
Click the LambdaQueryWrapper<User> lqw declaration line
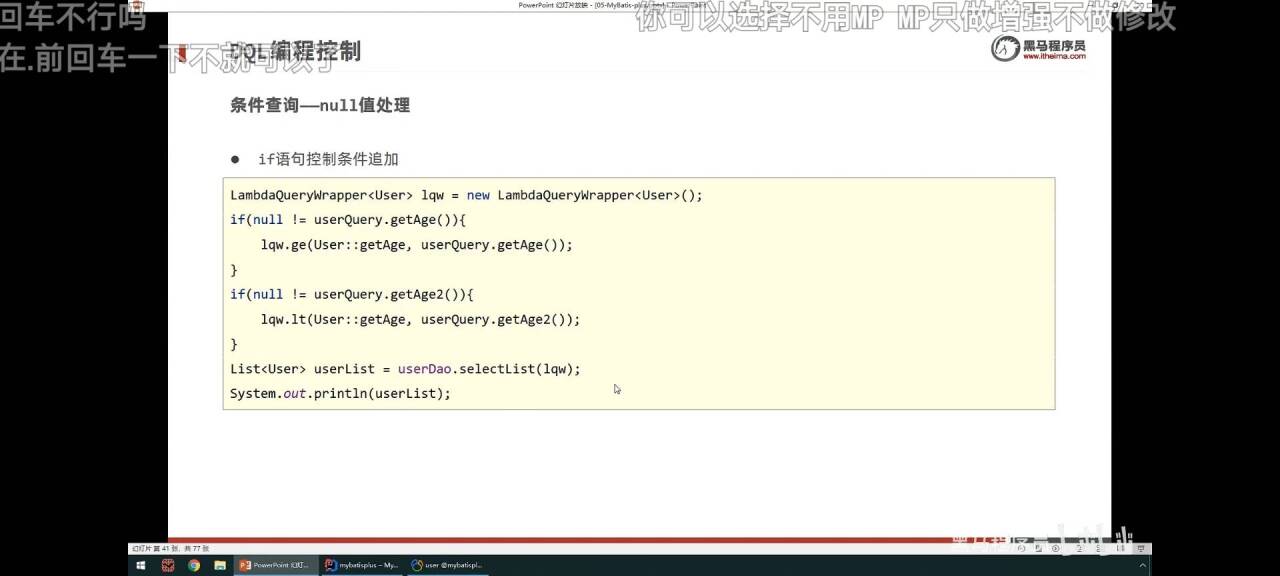tap(466, 195)
